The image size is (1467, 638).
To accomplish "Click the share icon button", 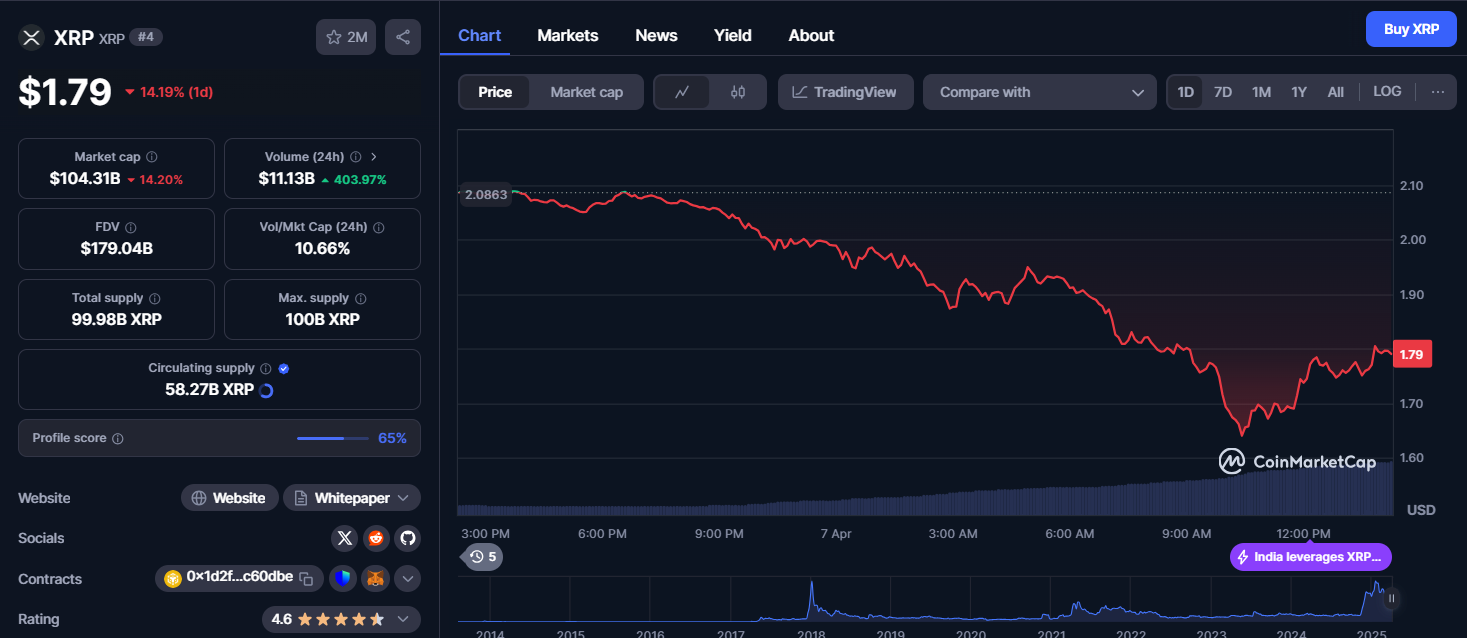I will pos(403,37).
